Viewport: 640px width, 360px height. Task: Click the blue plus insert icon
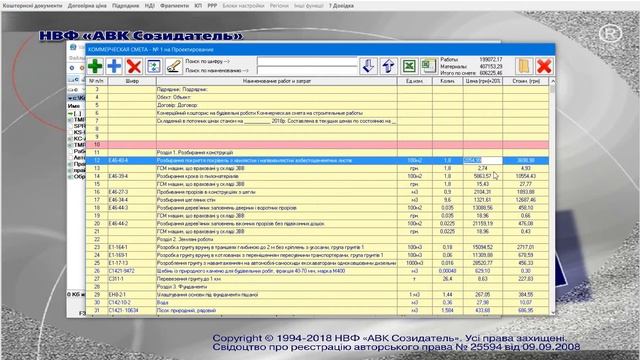point(114,66)
